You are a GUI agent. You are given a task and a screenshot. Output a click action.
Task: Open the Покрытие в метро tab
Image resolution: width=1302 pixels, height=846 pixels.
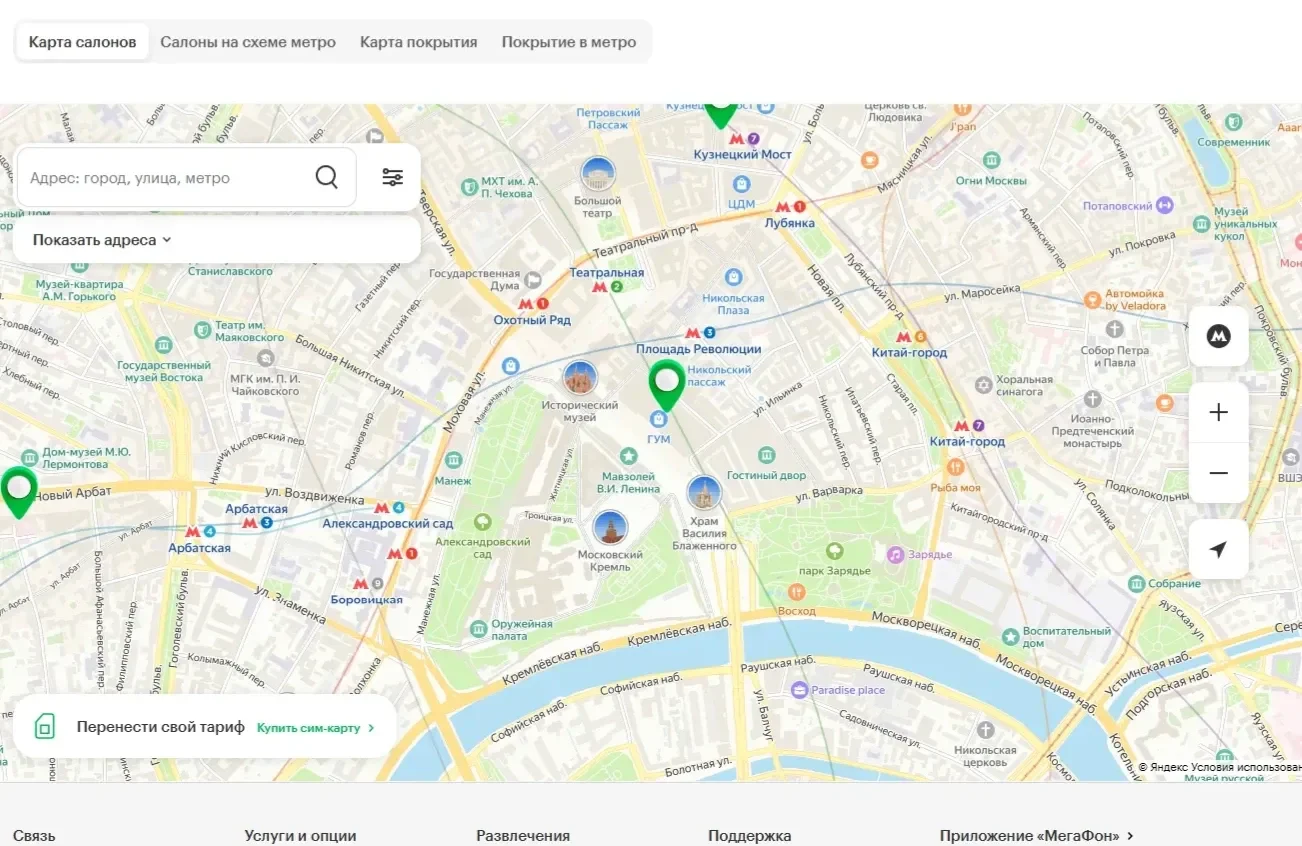[x=569, y=42]
